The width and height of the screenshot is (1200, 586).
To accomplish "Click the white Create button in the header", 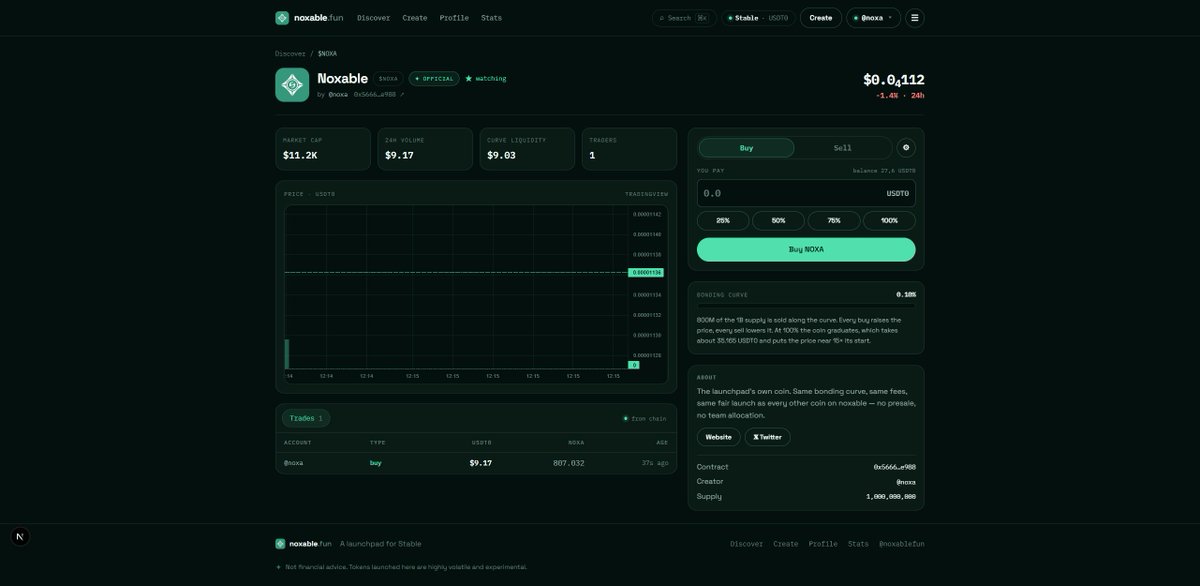I will click(x=820, y=18).
